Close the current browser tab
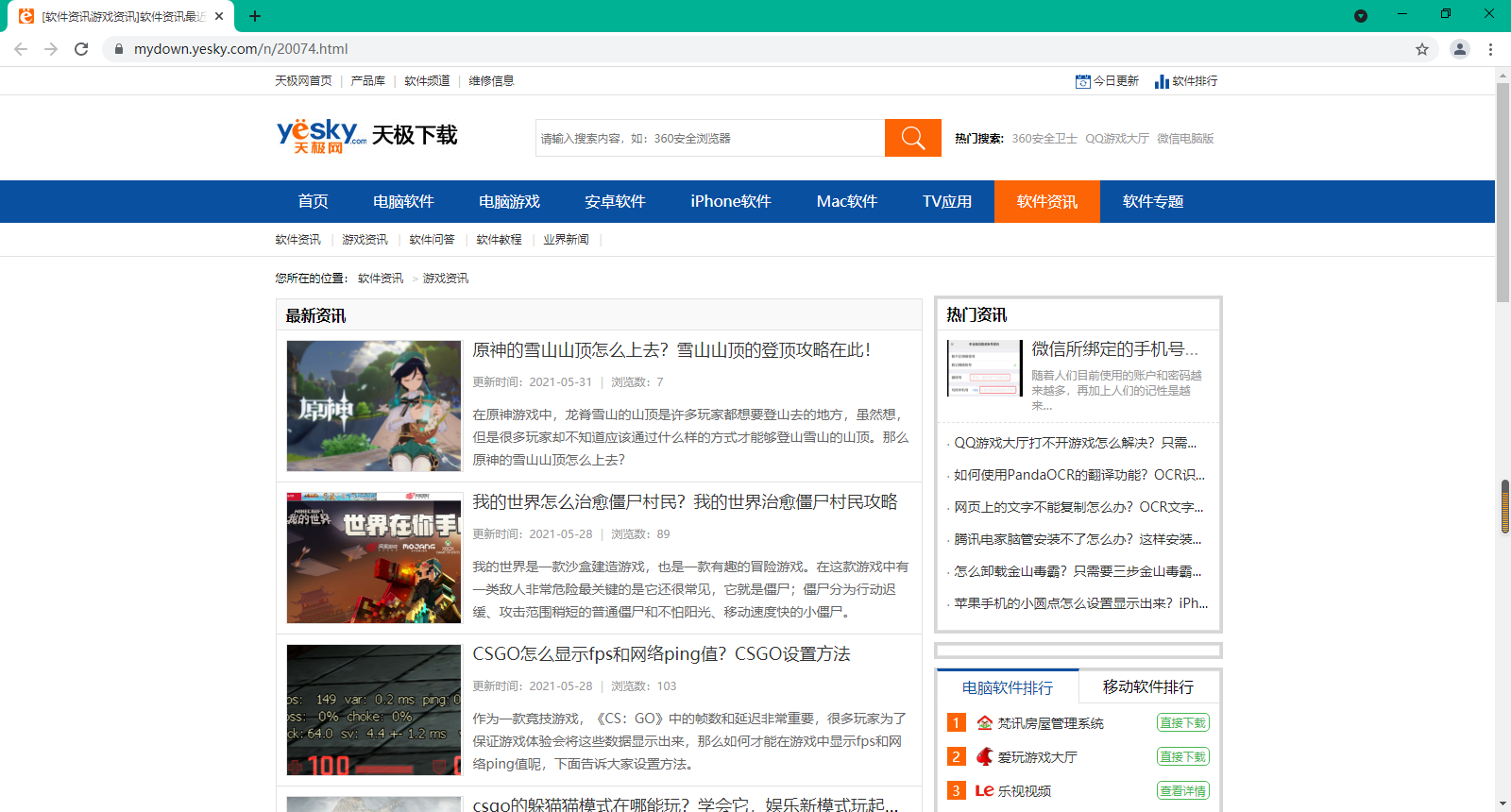This screenshot has width=1511, height=812. [219, 16]
